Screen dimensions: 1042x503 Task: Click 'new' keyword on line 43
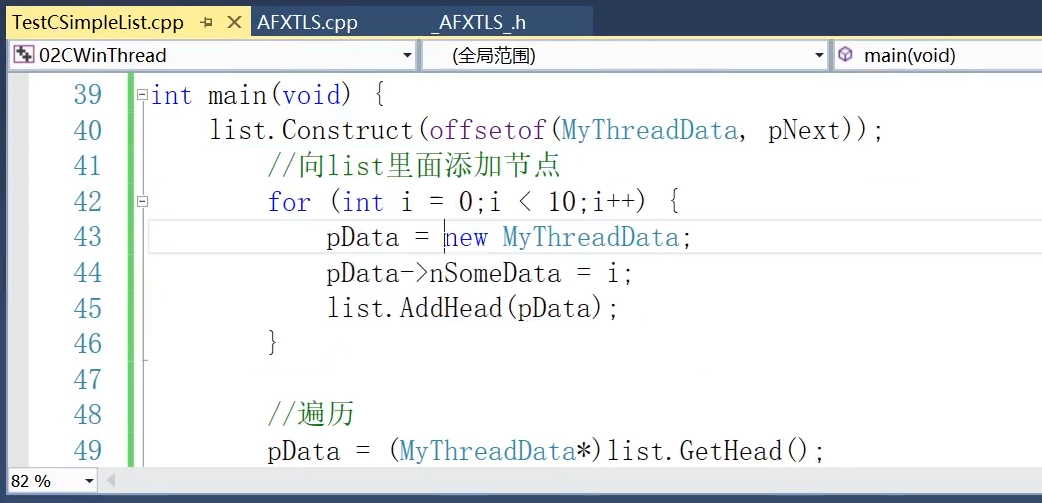click(466, 238)
